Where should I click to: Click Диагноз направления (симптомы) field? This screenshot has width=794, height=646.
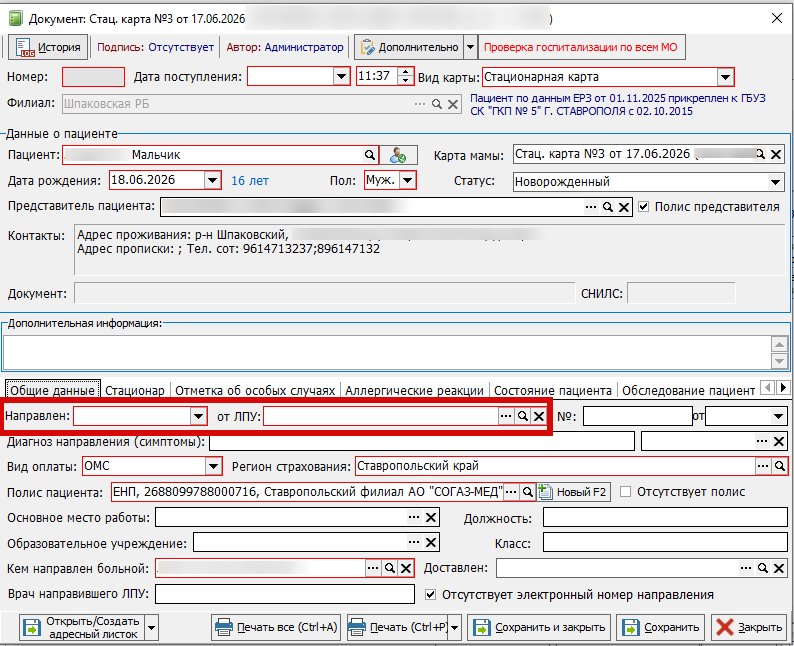(422, 441)
